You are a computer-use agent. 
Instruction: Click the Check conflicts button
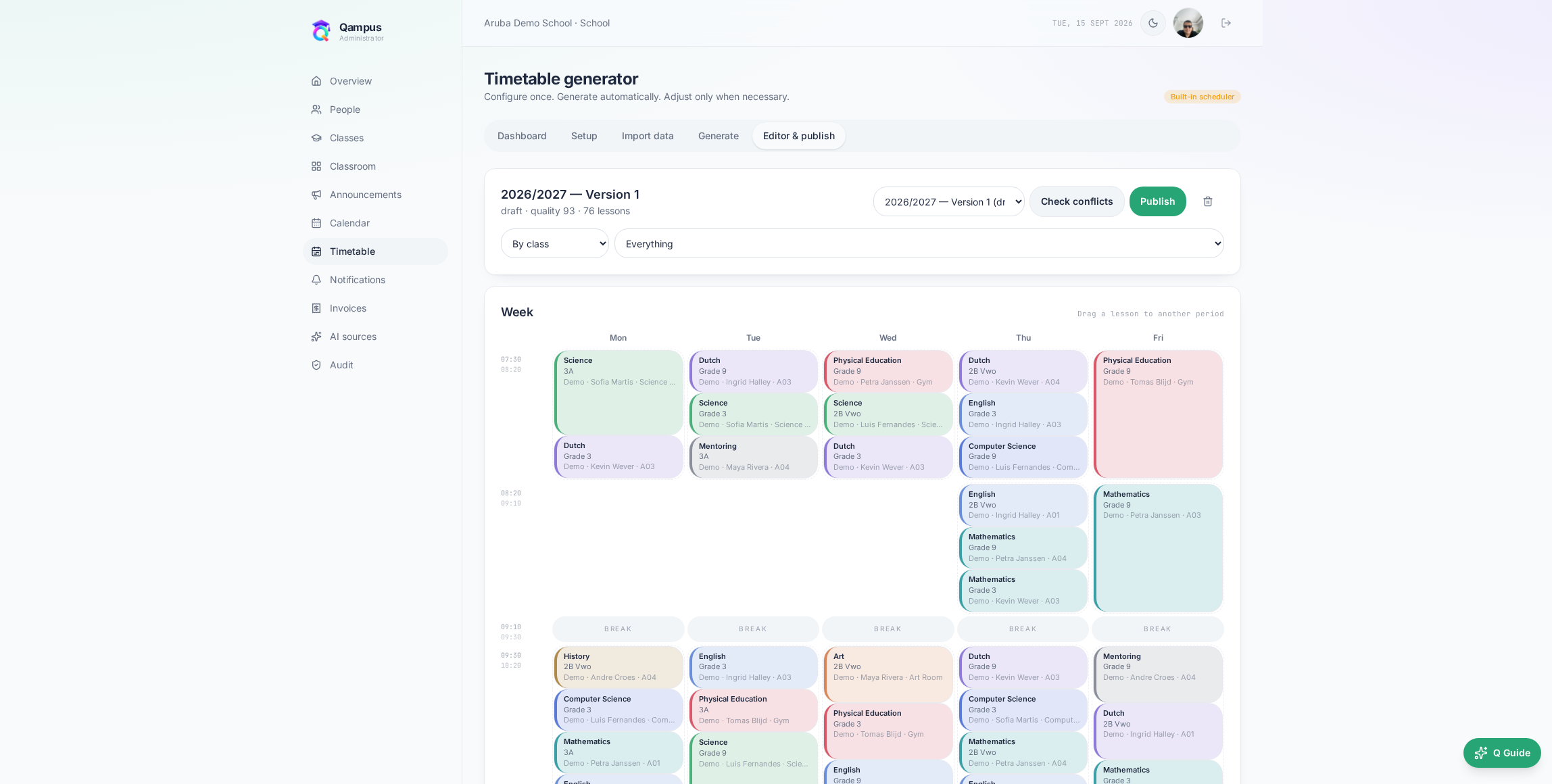point(1077,201)
